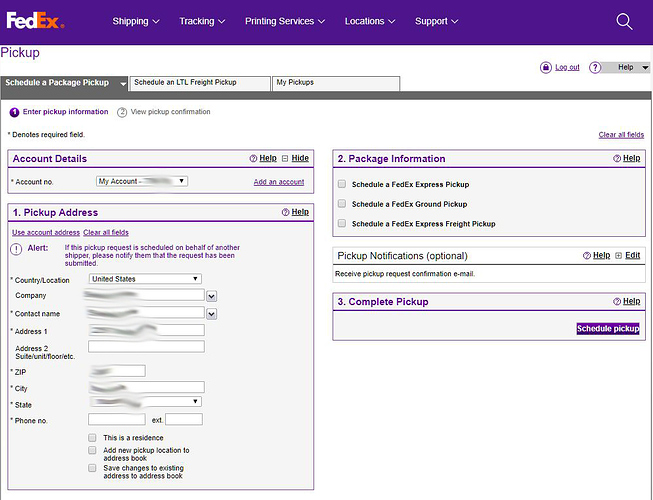Tick This is a residence checkbox
This screenshot has width=653, height=500.
[x=92, y=438]
